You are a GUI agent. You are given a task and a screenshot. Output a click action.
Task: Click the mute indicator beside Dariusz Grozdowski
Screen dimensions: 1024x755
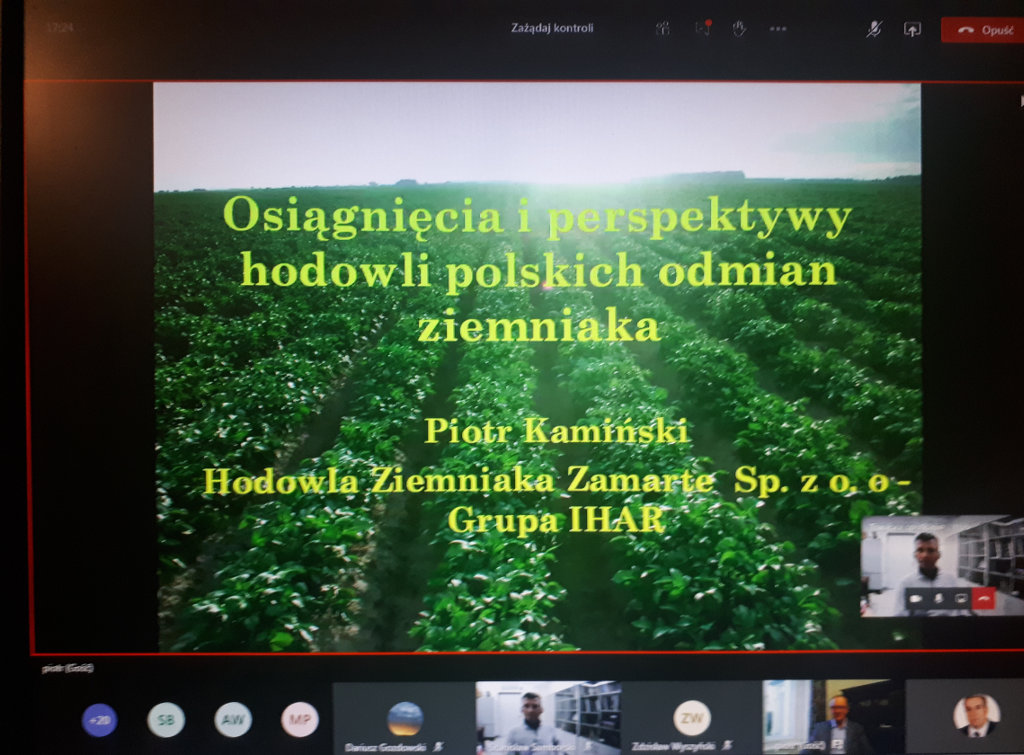(438, 745)
